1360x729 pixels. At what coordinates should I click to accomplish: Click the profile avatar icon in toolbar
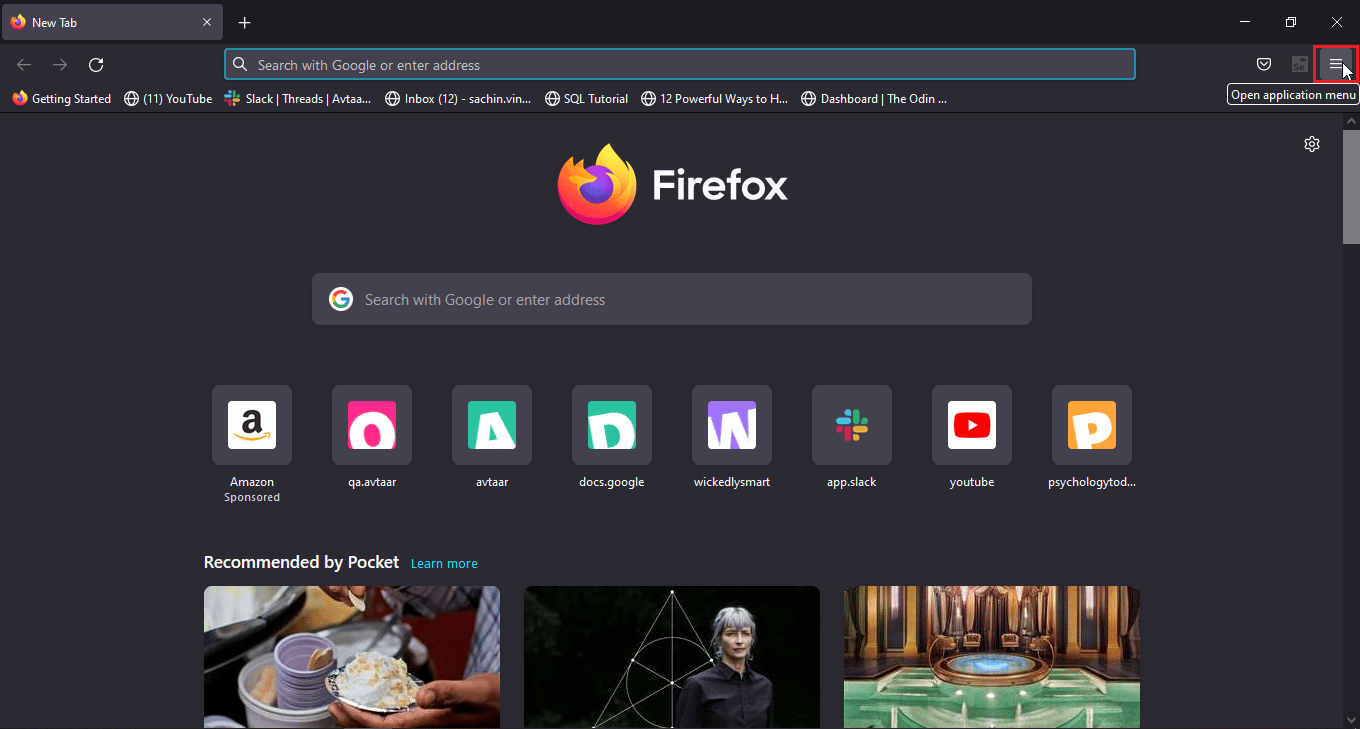(x=1300, y=65)
